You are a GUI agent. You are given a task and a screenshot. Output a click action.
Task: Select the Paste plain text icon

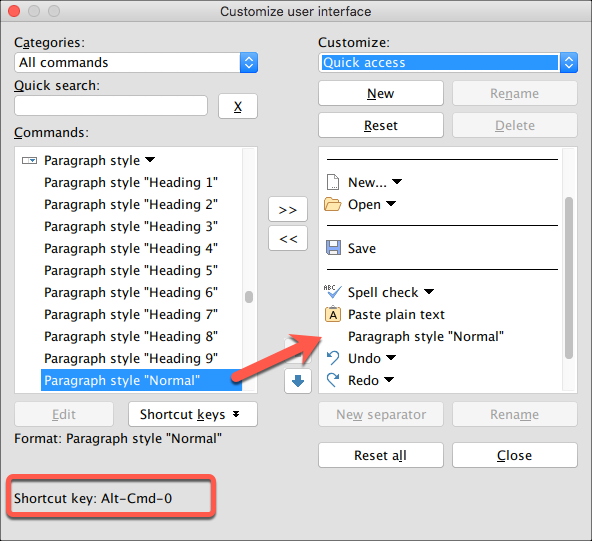tap(333, 314)
